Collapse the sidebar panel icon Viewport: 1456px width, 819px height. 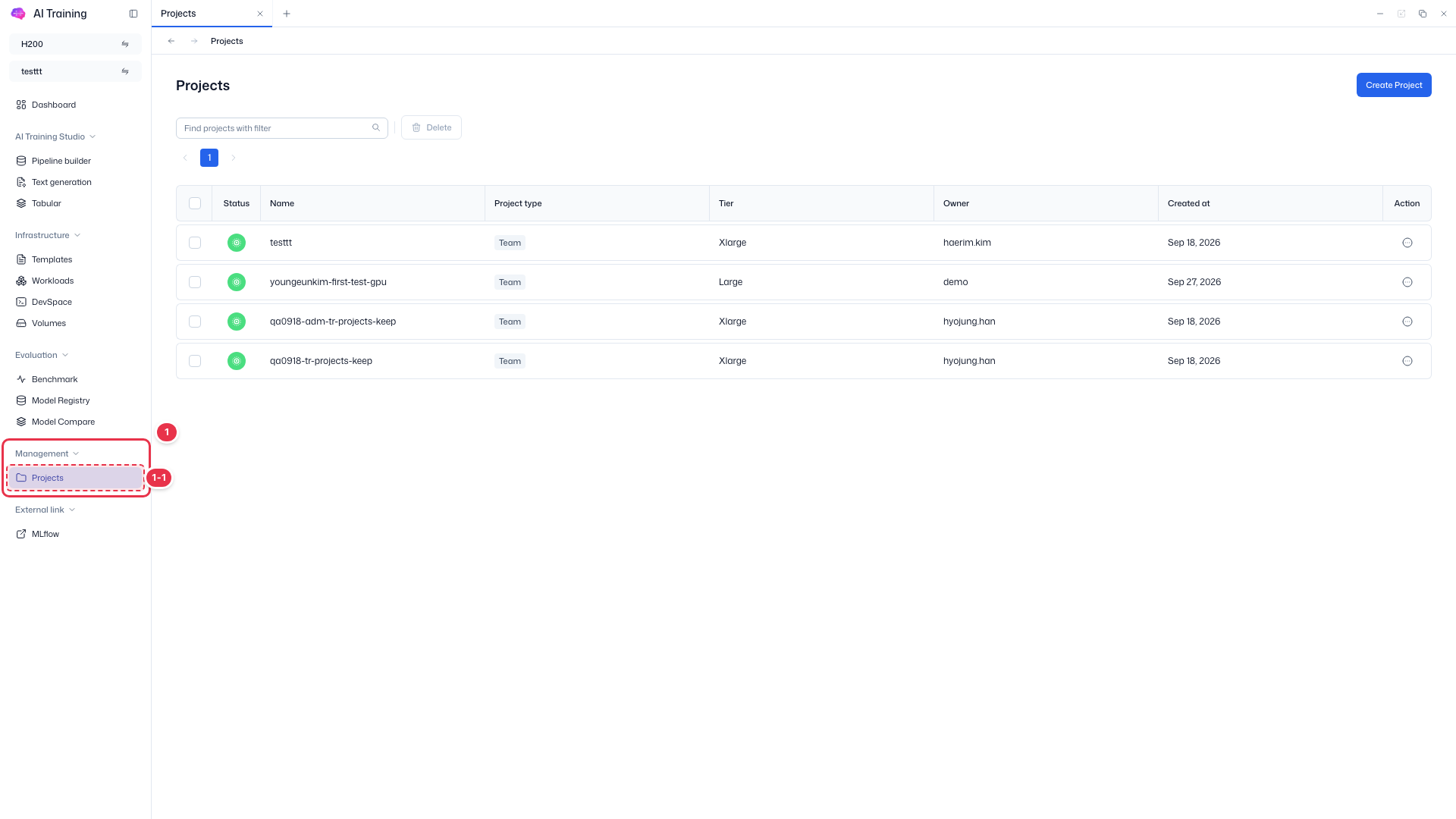[x=133, y=14]
